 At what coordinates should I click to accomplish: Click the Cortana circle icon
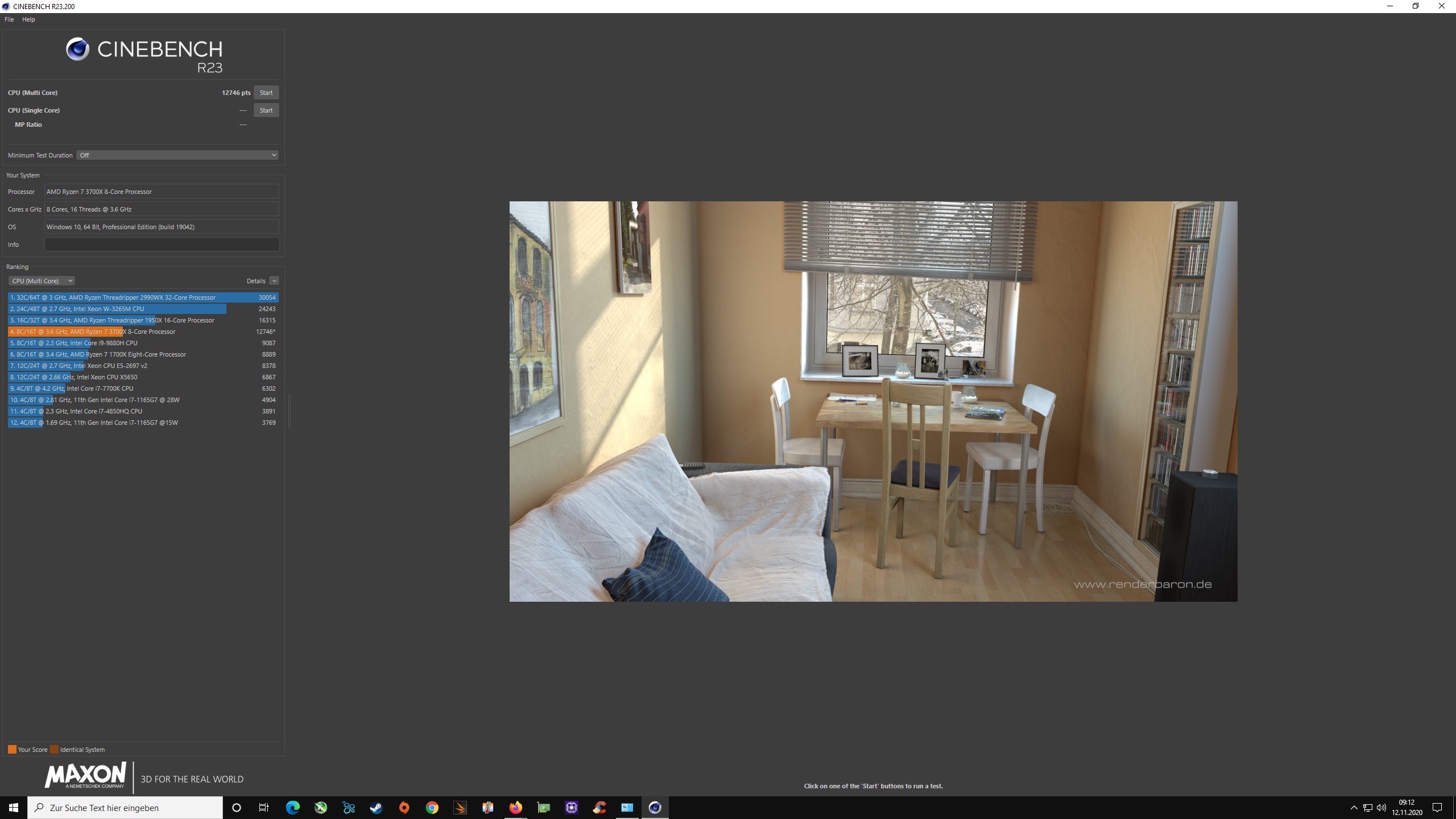point(237,808)
